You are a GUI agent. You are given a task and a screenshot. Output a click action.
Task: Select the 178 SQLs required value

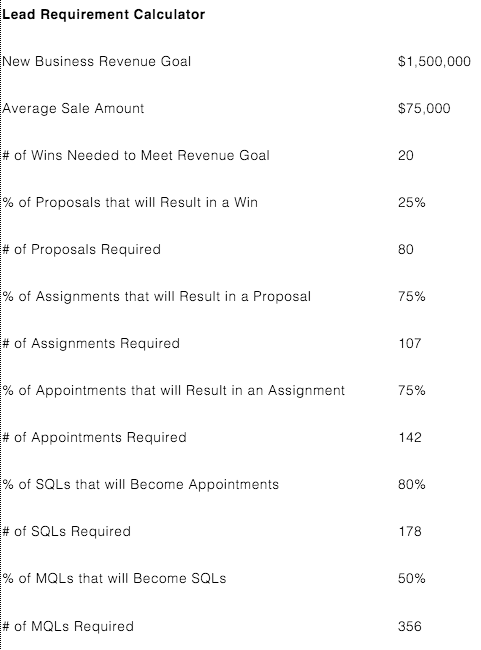coord(410,531)
